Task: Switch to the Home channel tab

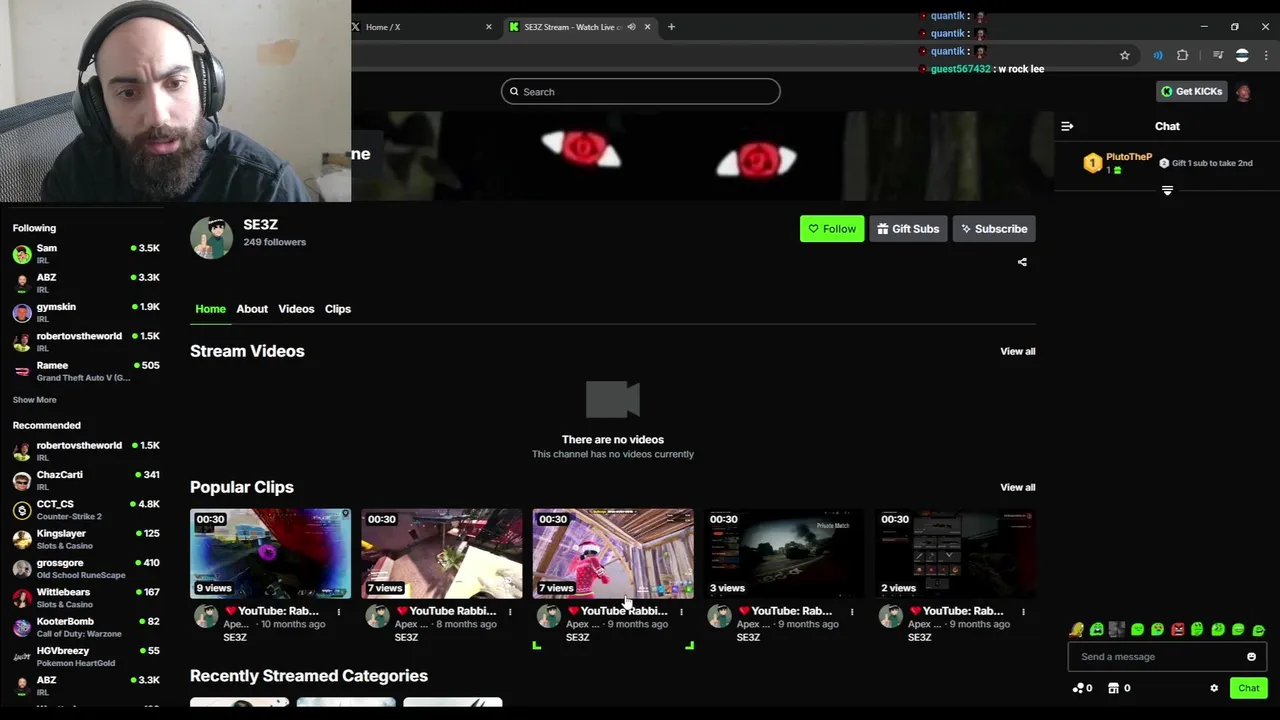Action: click(210, 309)
